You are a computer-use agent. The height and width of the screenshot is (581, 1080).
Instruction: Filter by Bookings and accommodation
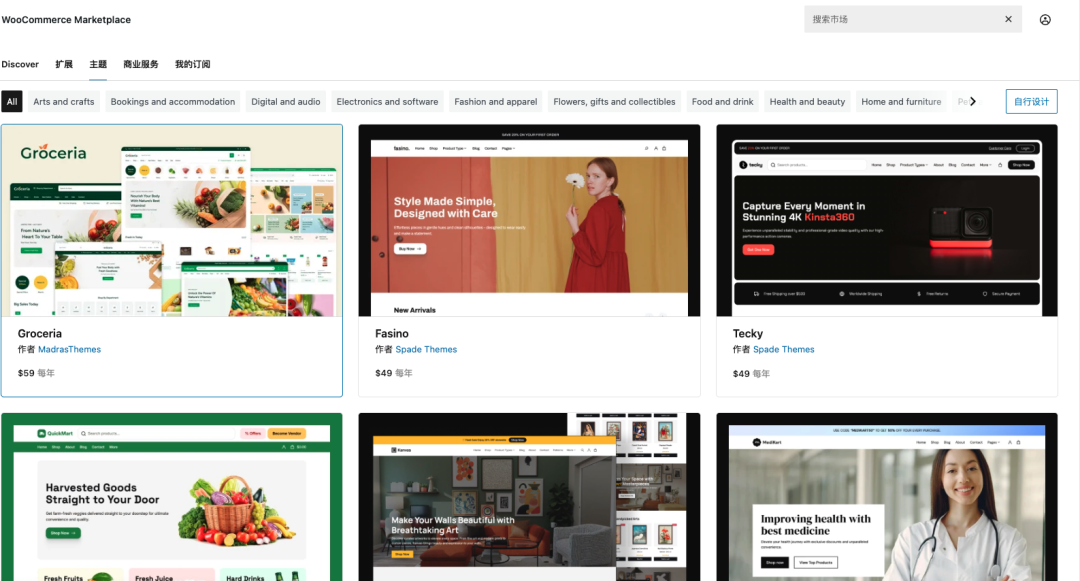[x=173, y=101]
